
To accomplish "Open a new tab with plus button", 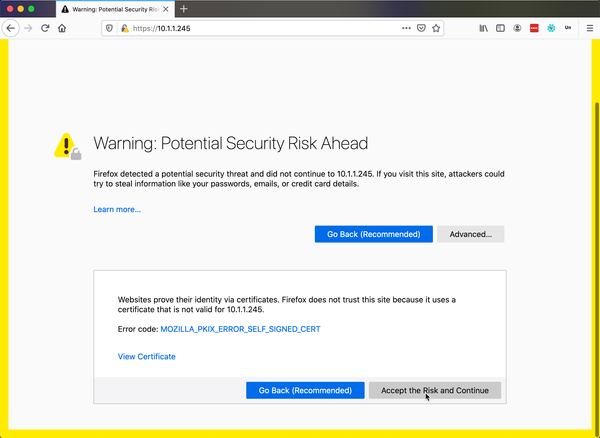I will [x=184, y=8].
